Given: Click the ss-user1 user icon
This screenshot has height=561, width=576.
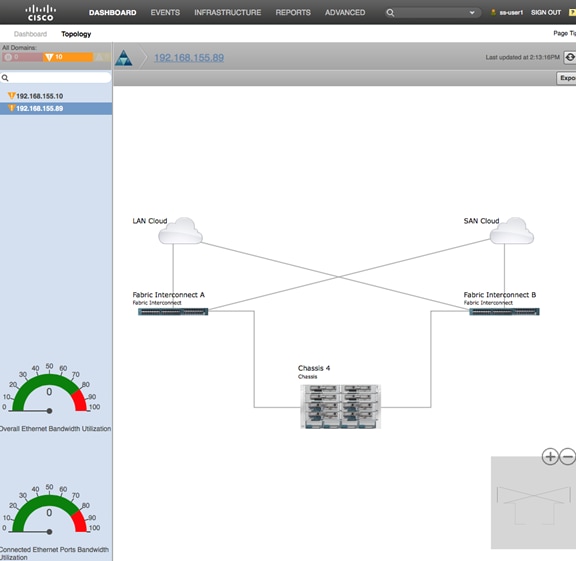Looking at the screenshot, I should pyautogui.click(x=493, y=12).
